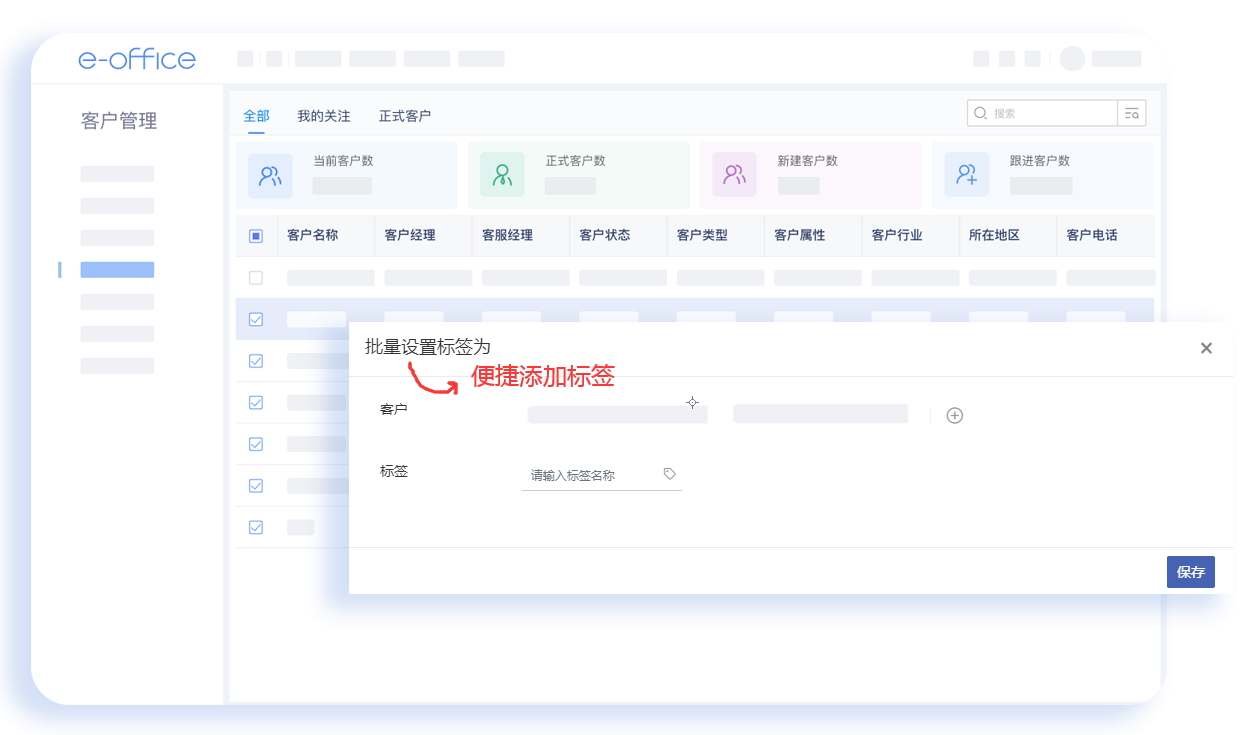Click the 保存 button
The image size is (1258, 735).
click(1190, 572)
